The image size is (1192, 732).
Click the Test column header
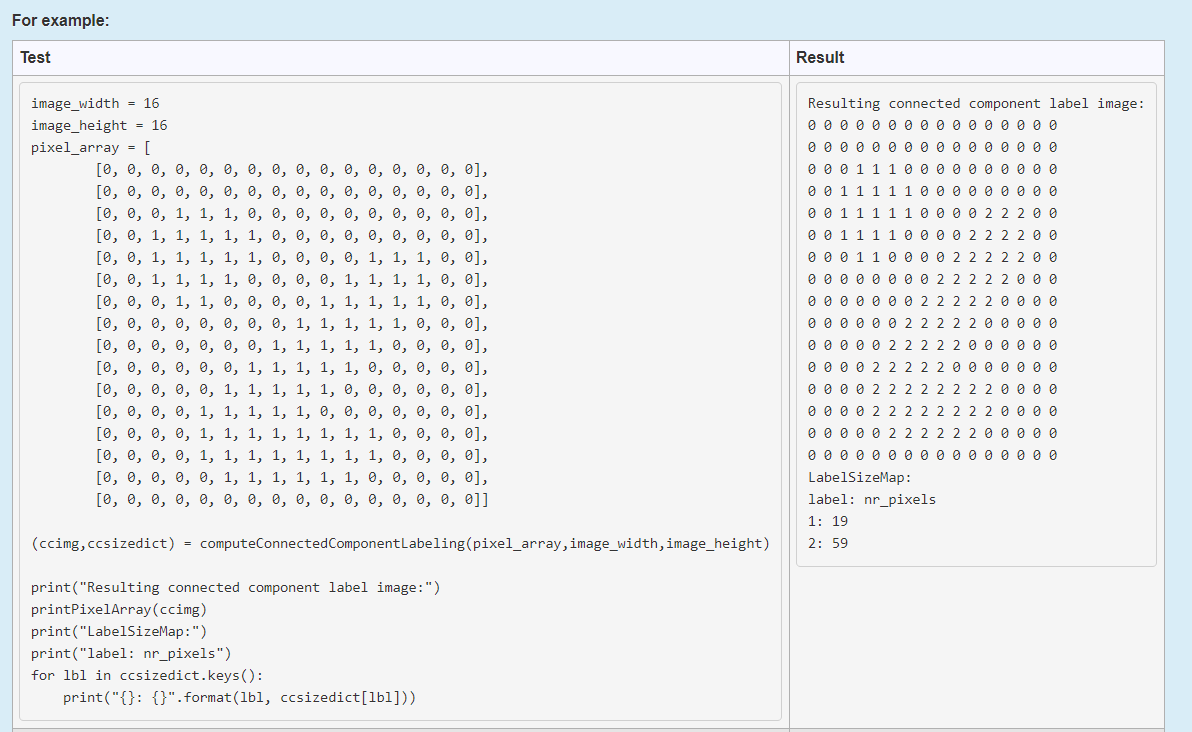point(34,58)
